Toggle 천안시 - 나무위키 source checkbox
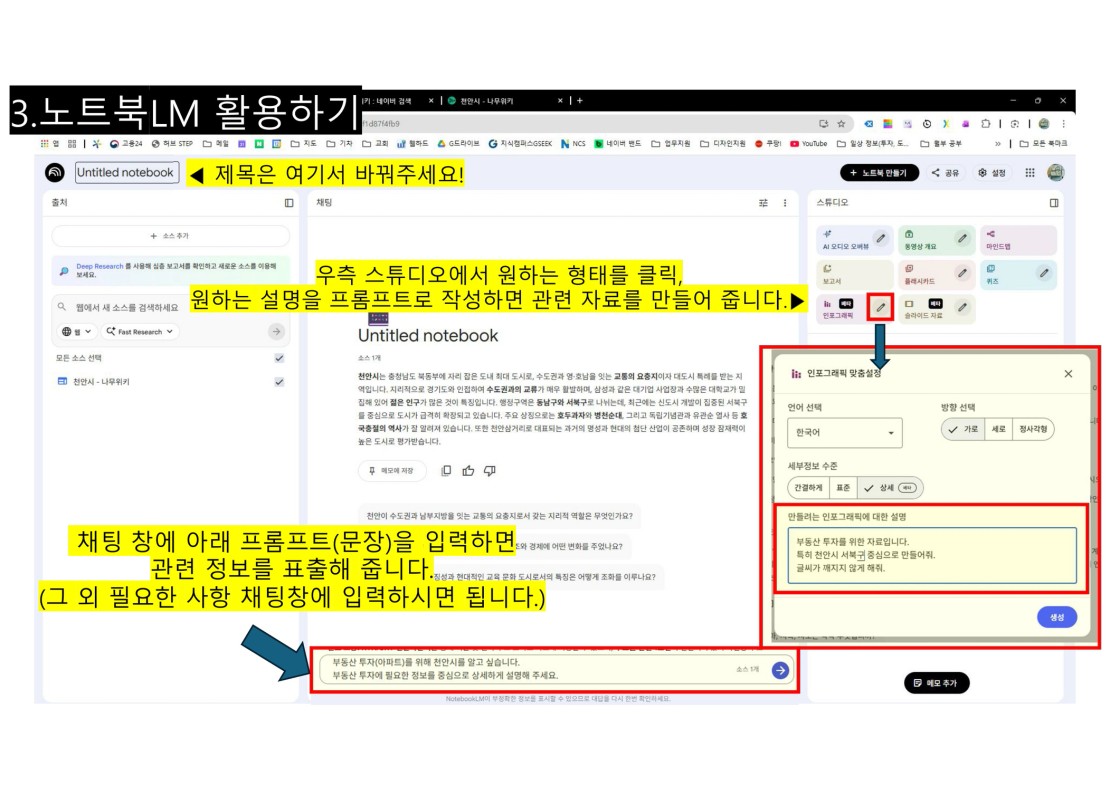This screenshot has width=1110, height=785. click(x=279, y=382)
